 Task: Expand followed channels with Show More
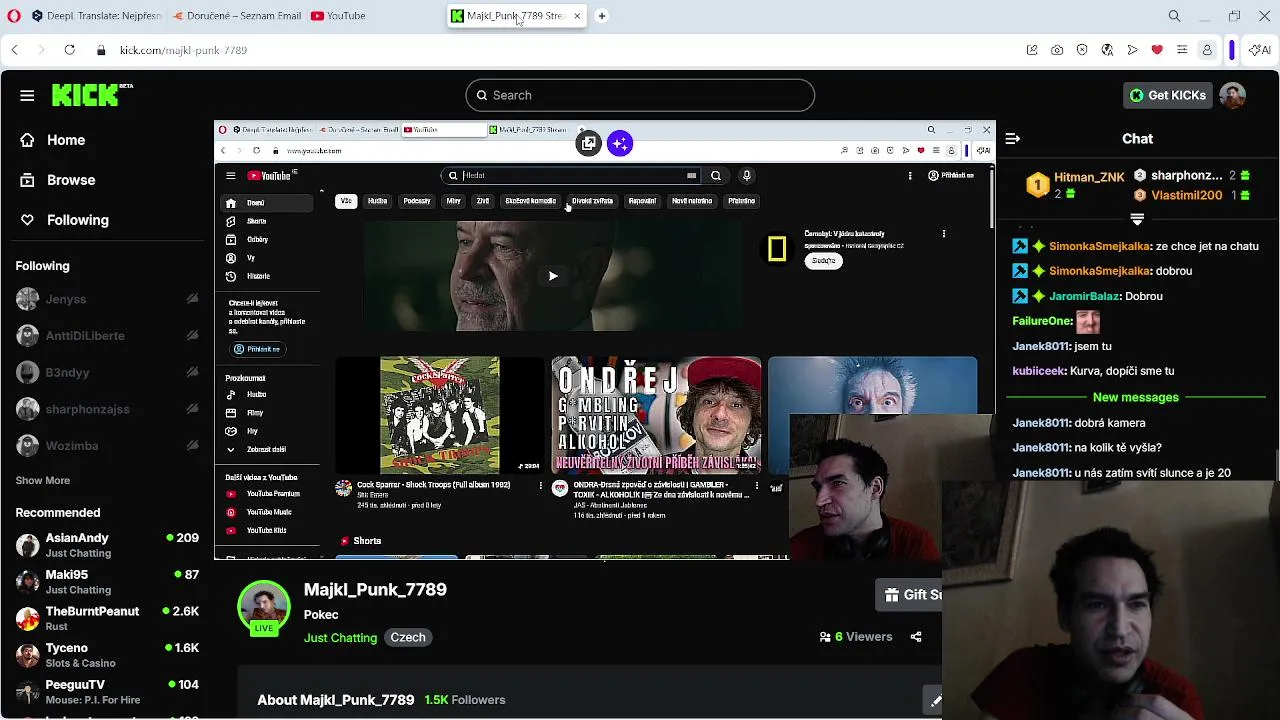pyautogui.click(x=43, y=480)
